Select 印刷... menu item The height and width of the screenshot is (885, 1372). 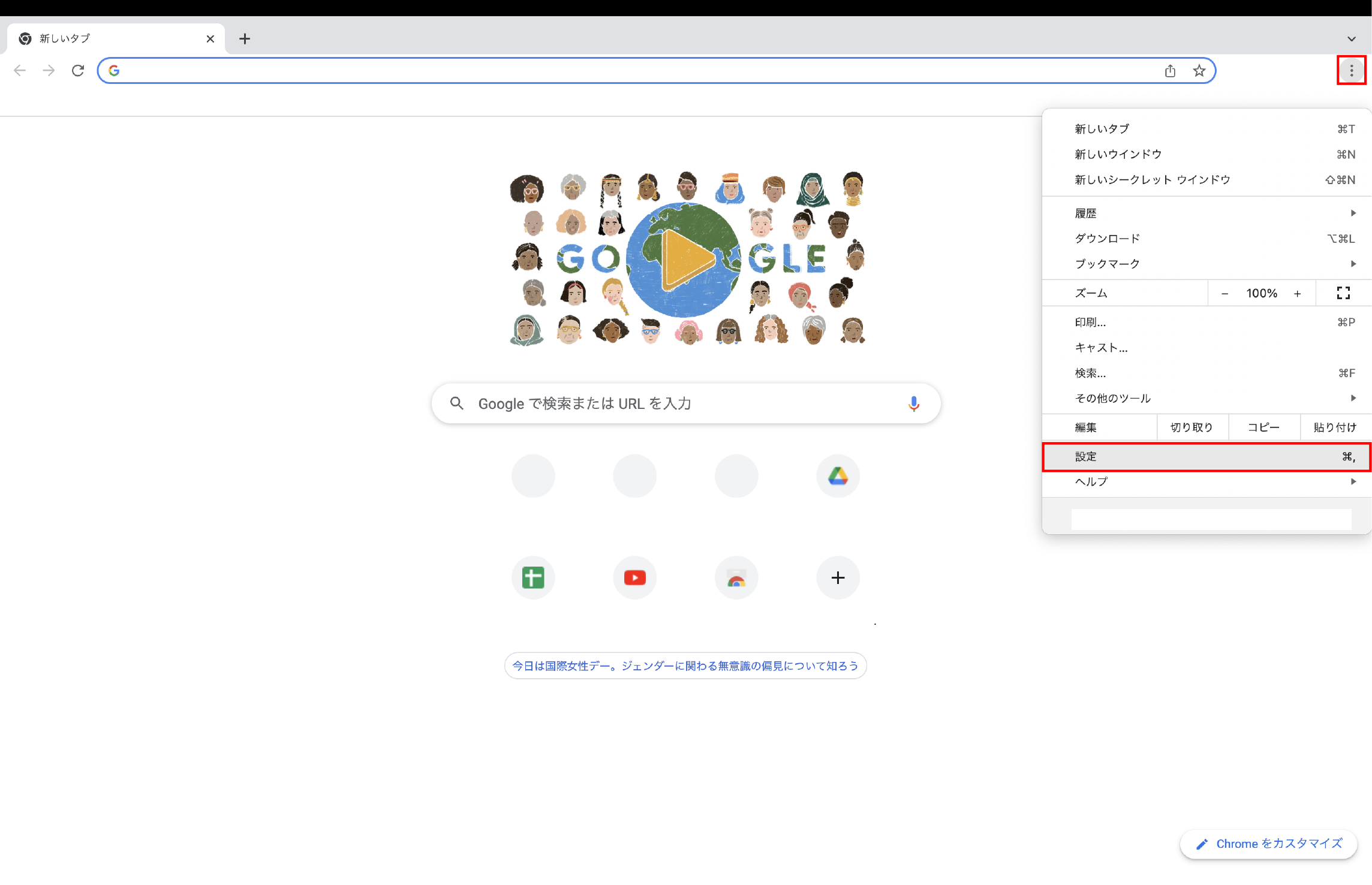click(x=1207, y=323)
